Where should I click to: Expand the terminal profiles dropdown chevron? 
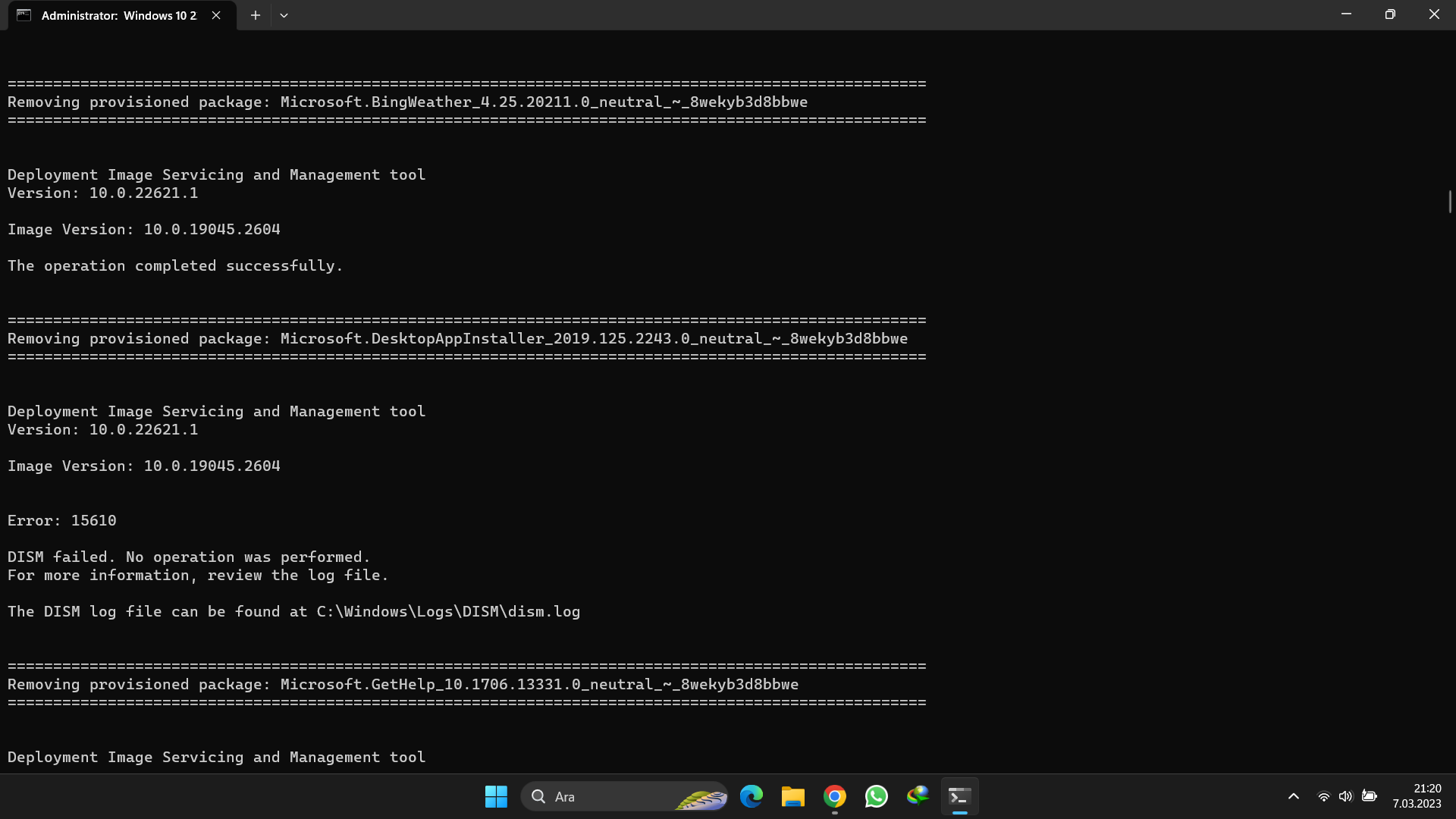[x=284, y=15]
